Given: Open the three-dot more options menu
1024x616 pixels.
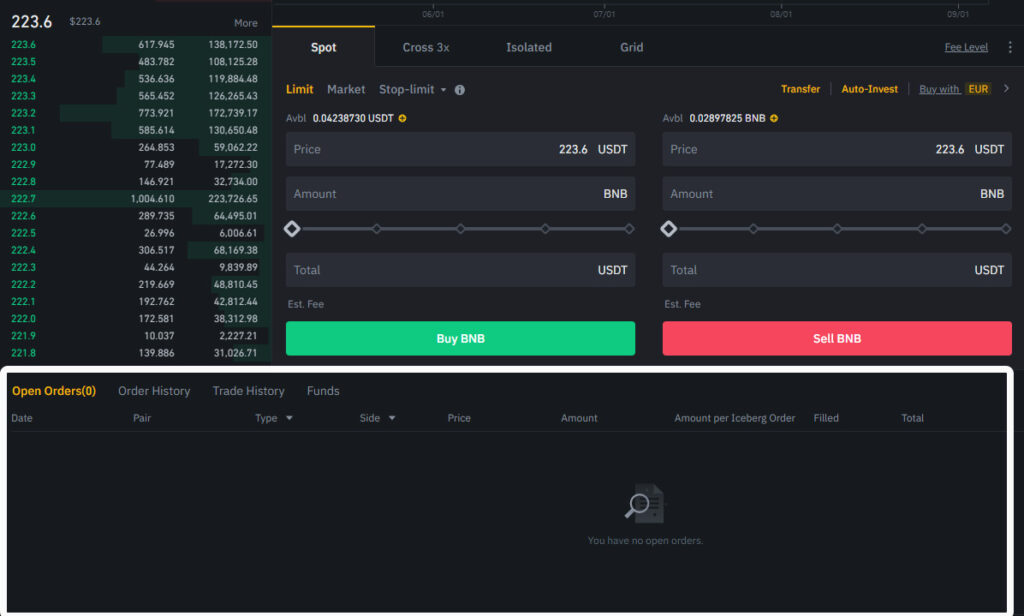Looking at the screenshot, I should [1010, 47].
